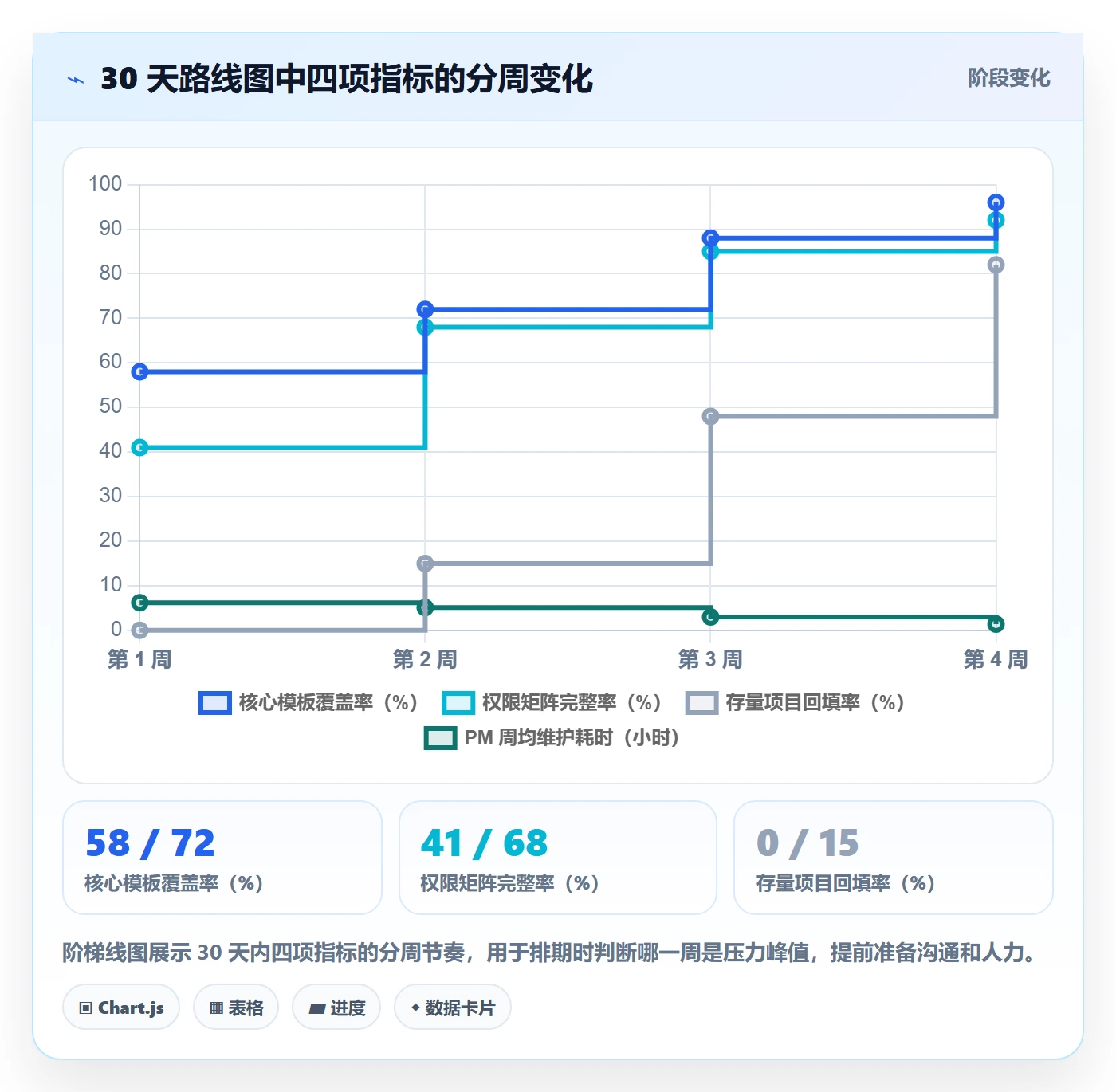Viewport: 1116px width, 1092px height.
Task: Click the 第 2 周 x-axis label
Action: point(425,659)
